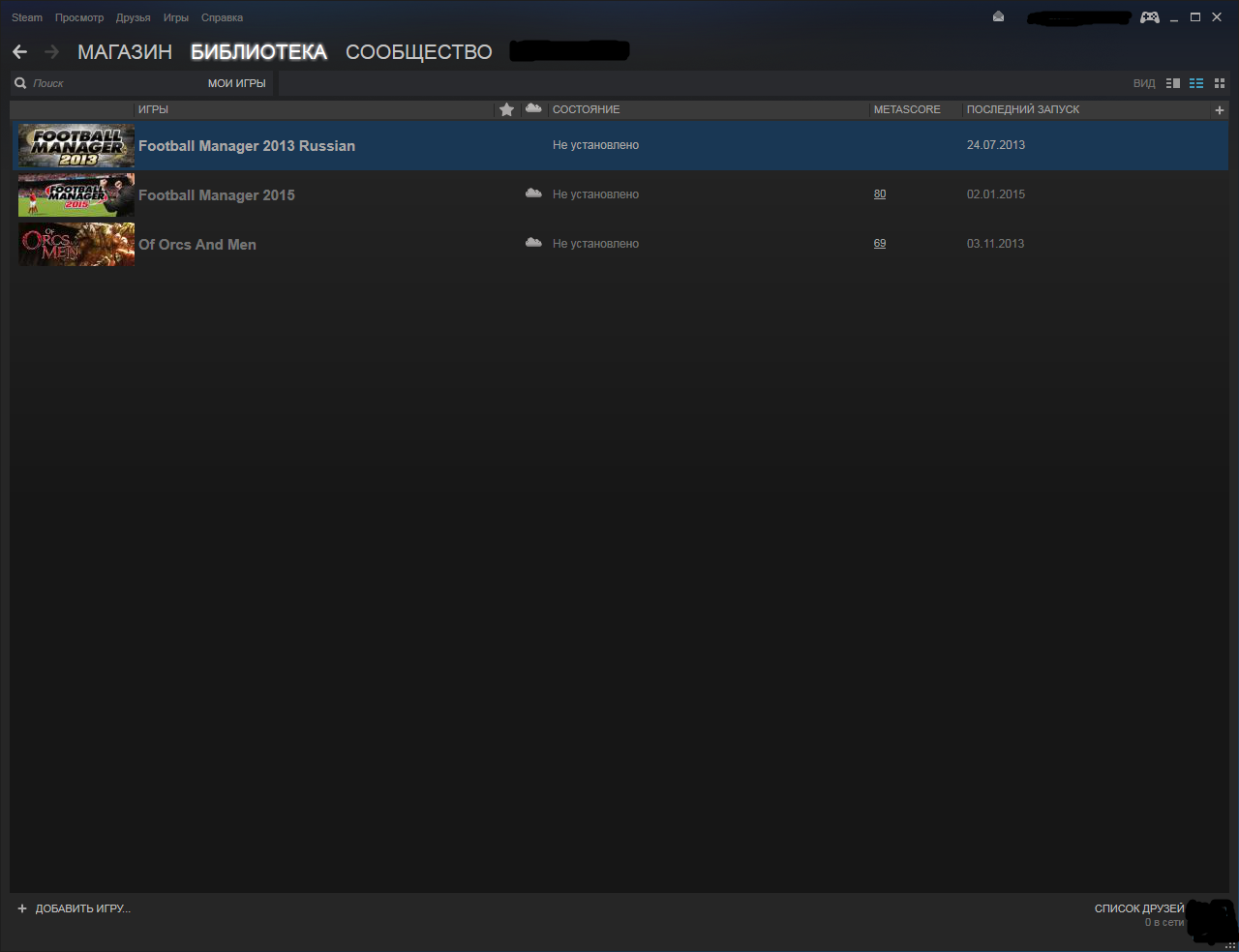Viewport: 1239px width, 952px height.
Task: Click the date 24.07.2013
Action: [x=996, y=145]
